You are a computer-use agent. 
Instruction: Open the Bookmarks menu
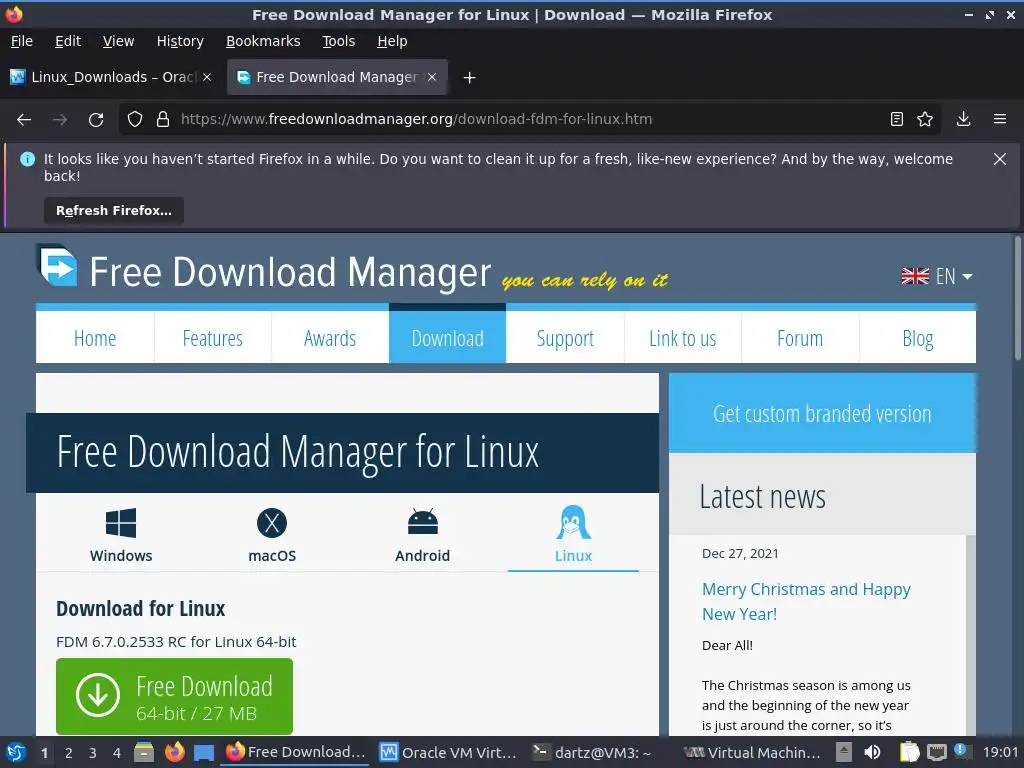[263, 41]
